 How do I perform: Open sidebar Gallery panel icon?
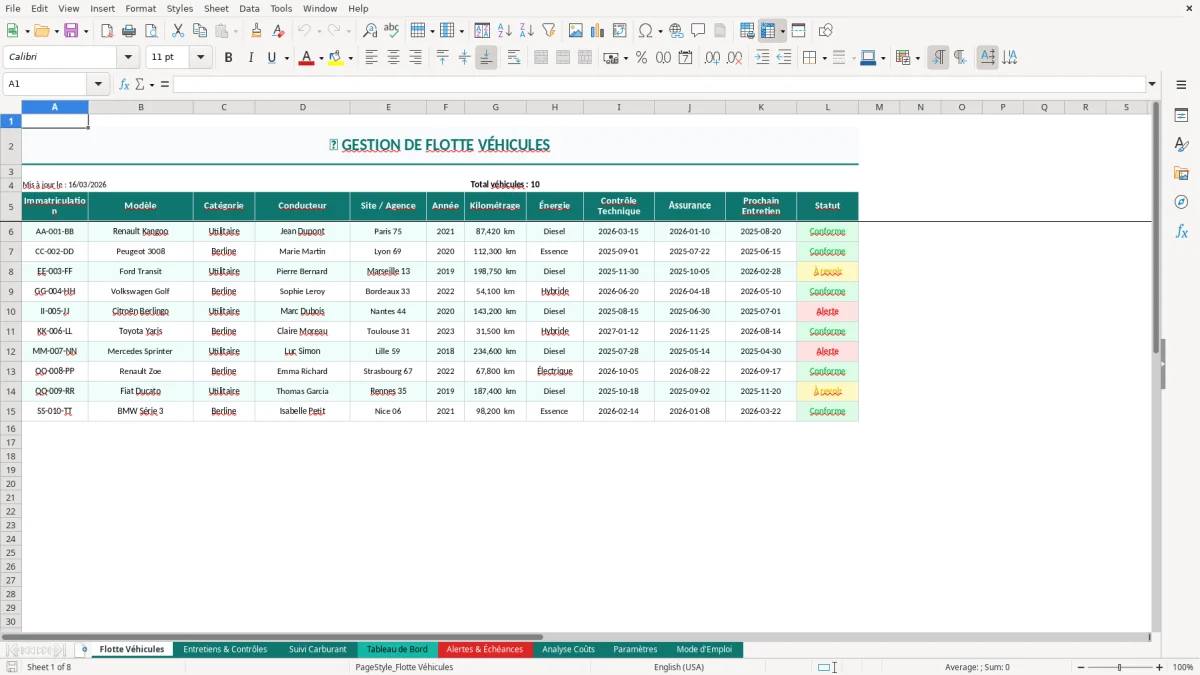1181,173
